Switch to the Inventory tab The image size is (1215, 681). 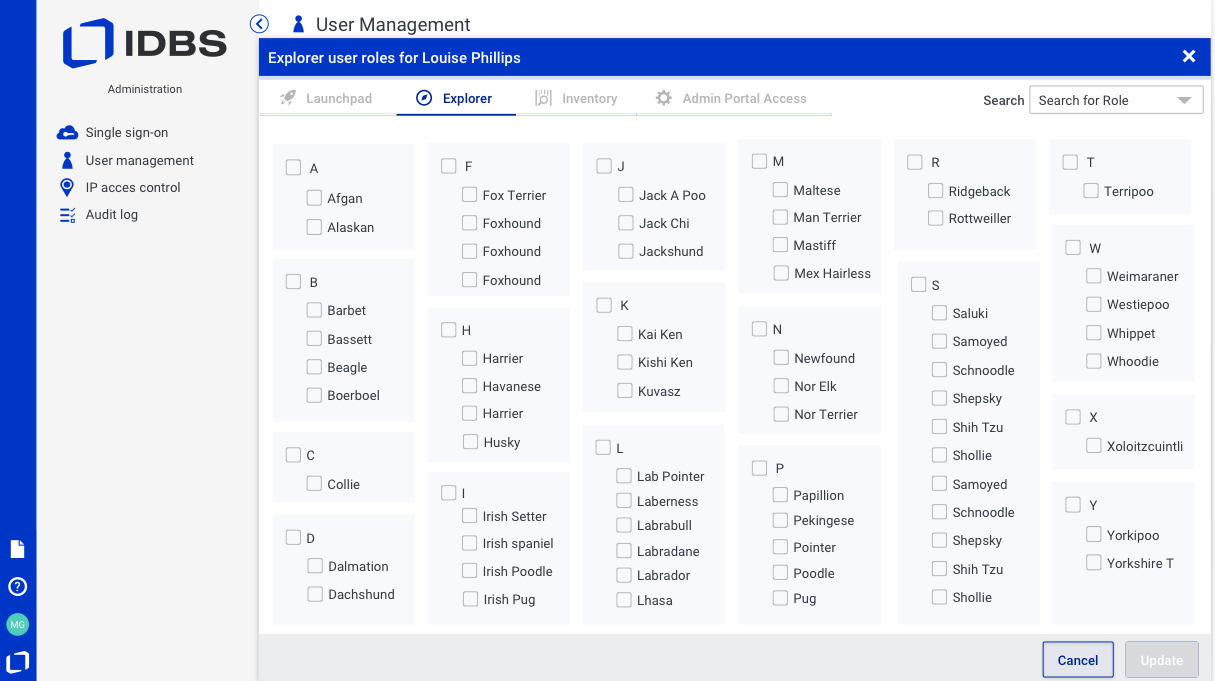tap(576, 99)
